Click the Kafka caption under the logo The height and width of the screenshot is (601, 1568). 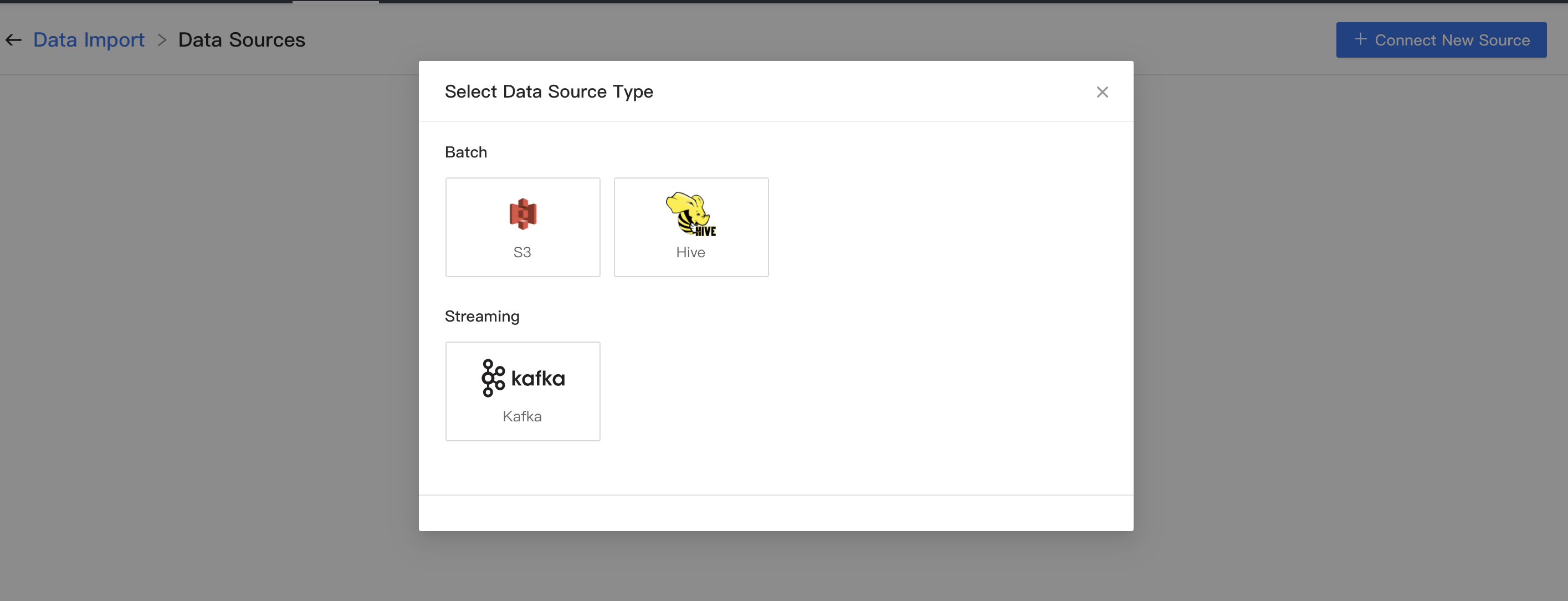coord(522,416)
